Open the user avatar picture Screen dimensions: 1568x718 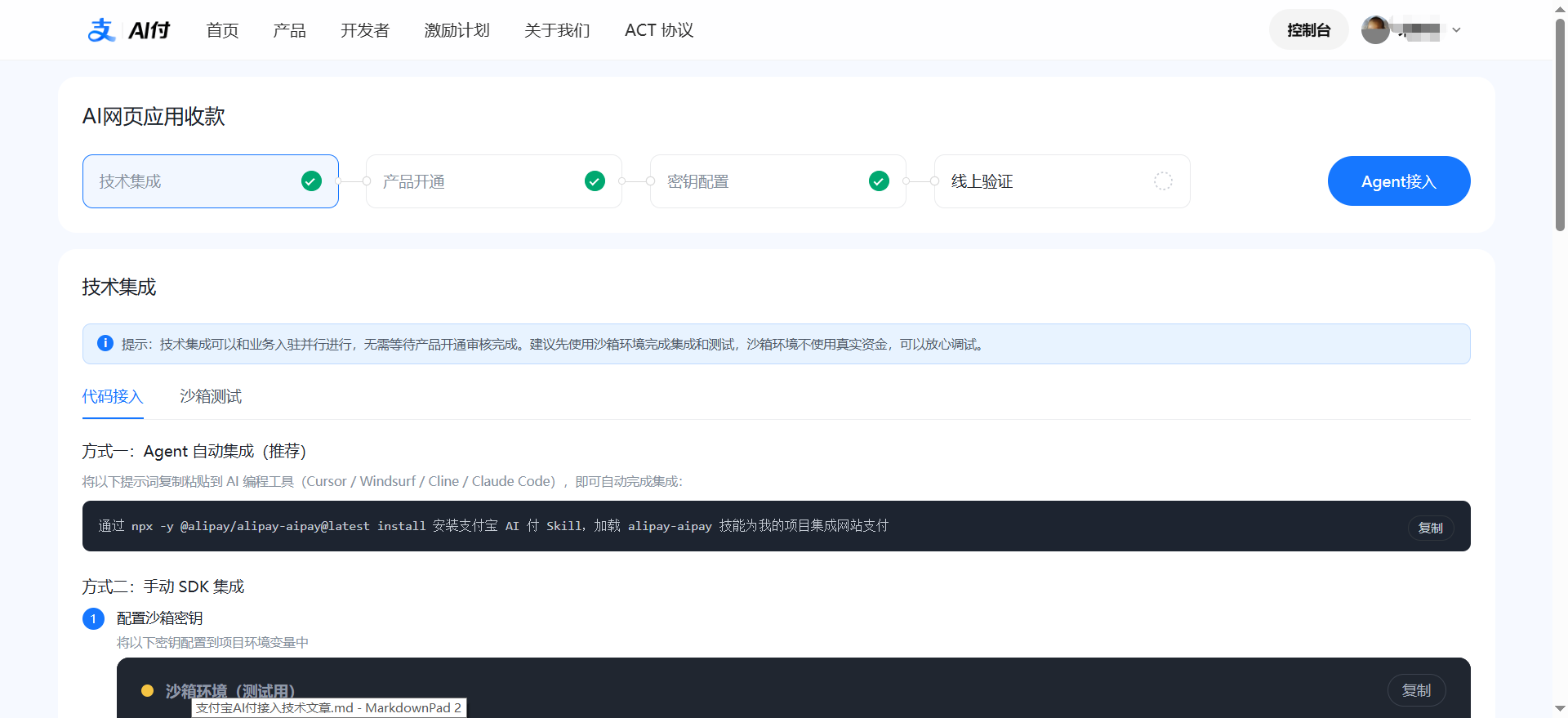[1375, 30]
